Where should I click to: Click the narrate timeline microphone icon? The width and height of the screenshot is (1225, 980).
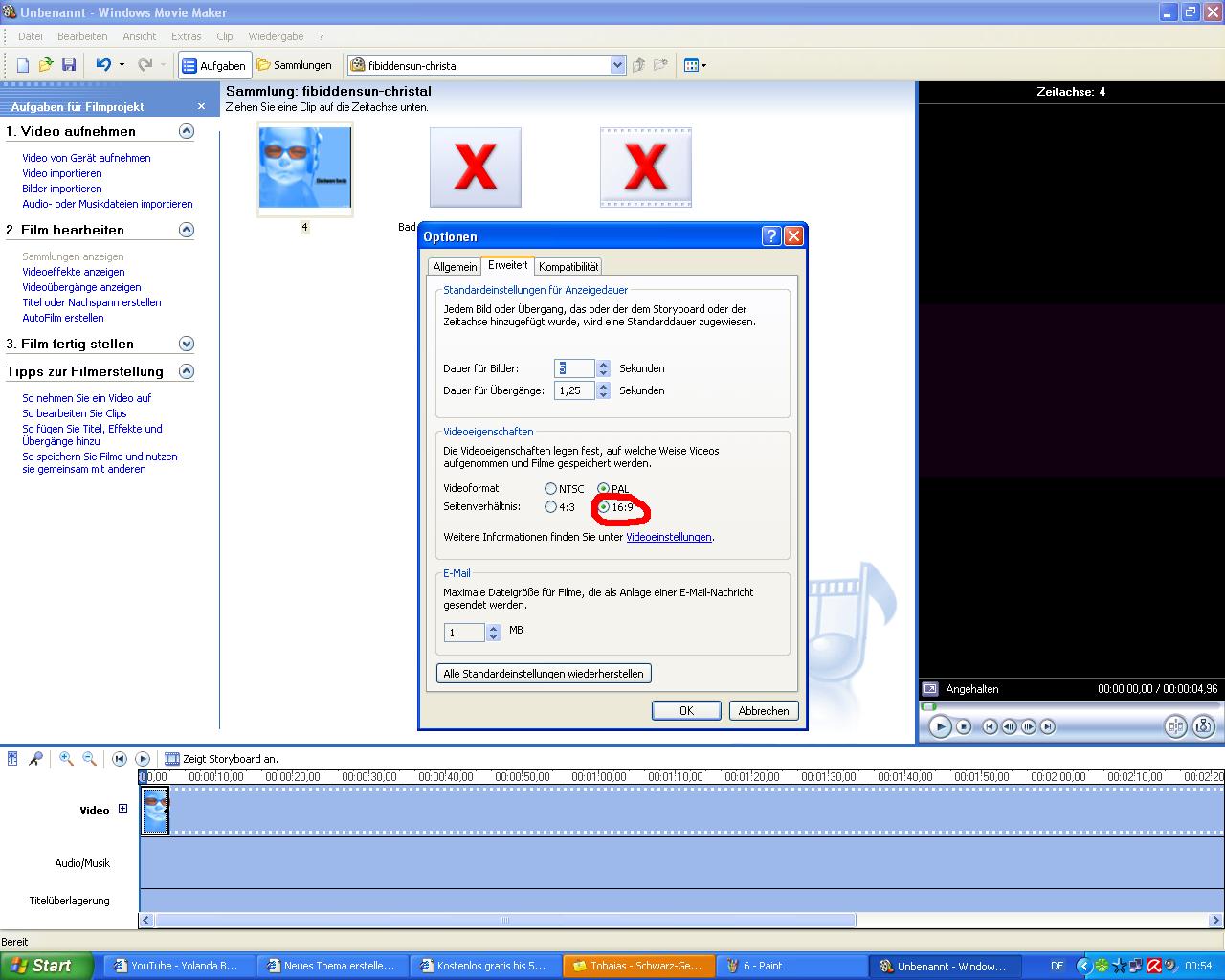click(35, 758)
